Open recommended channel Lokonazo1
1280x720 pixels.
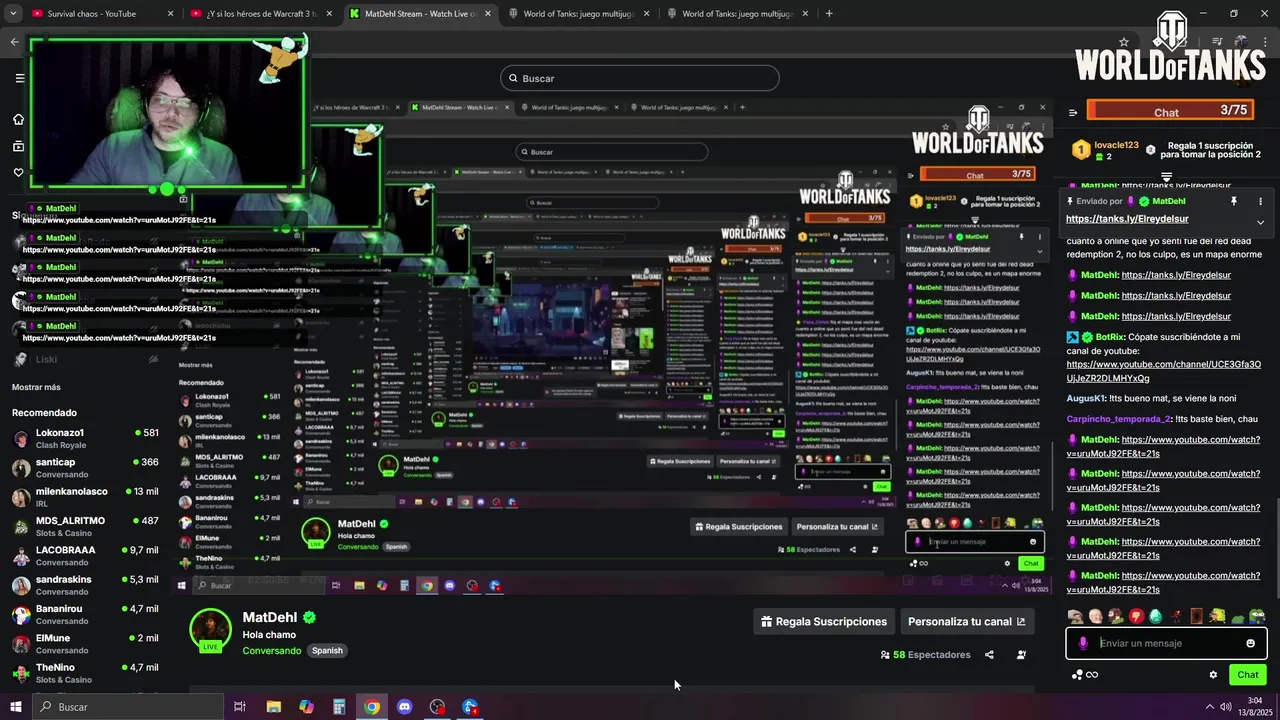pyautogui.click(x=86, y=439)
